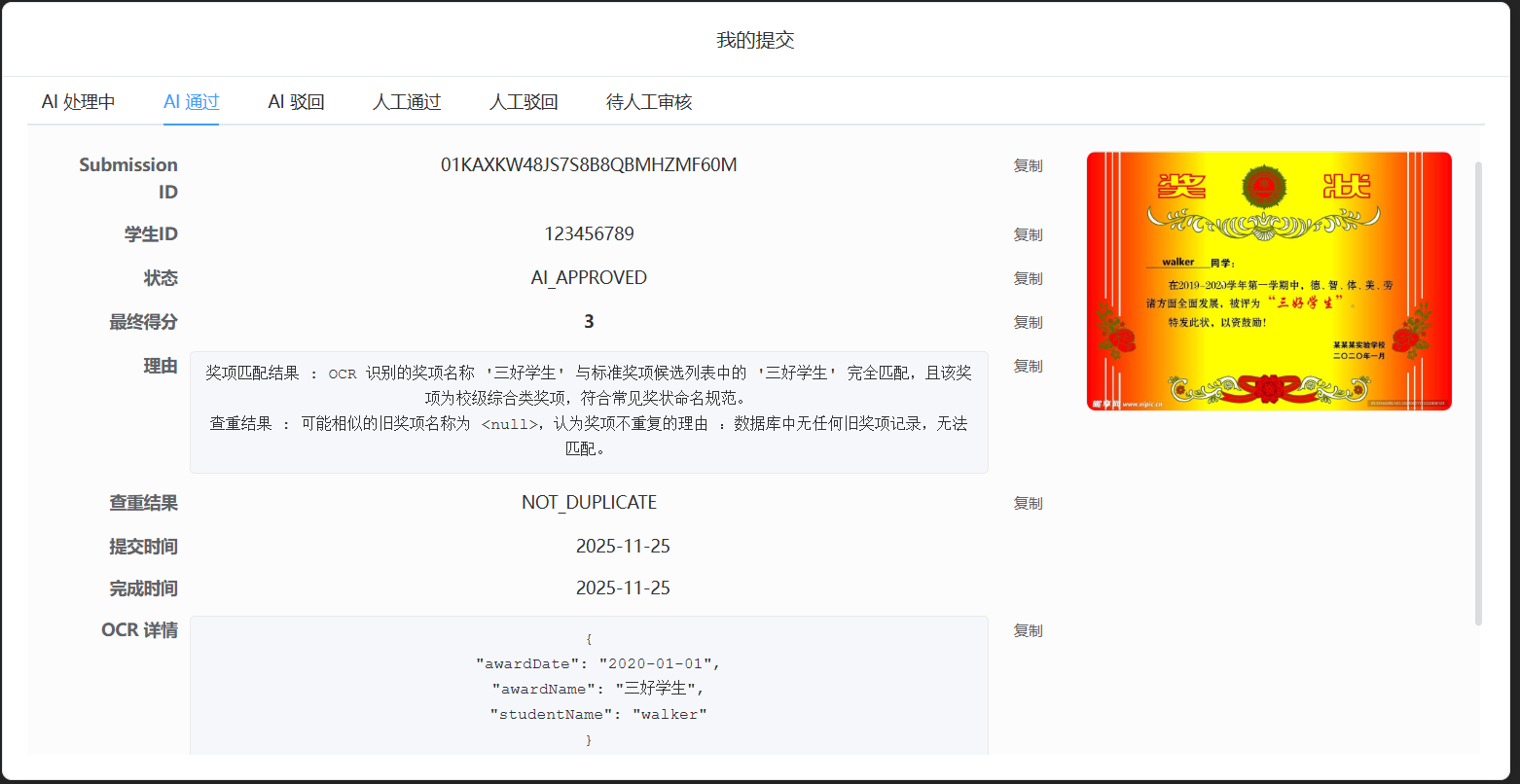Click the AI_APPROVED status value
Image resolution: width=1520 pixels, height=784 pixels.
click(x=589, y=278)
